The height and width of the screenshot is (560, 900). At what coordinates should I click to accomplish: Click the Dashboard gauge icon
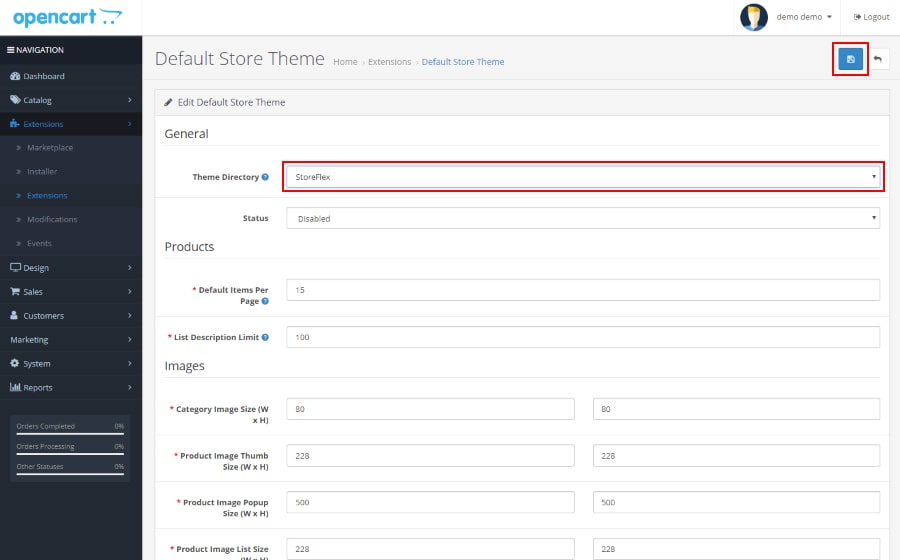click(15, 76)
